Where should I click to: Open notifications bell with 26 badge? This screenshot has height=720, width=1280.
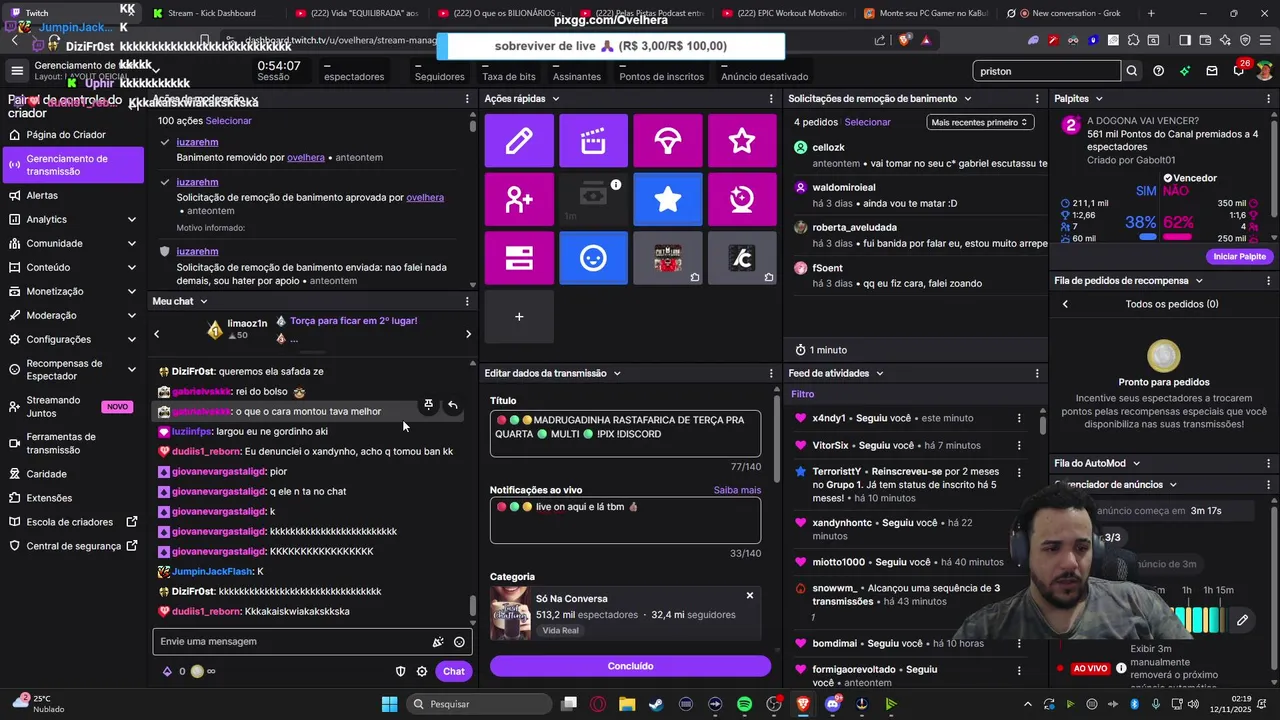(x=1239, y=71)
